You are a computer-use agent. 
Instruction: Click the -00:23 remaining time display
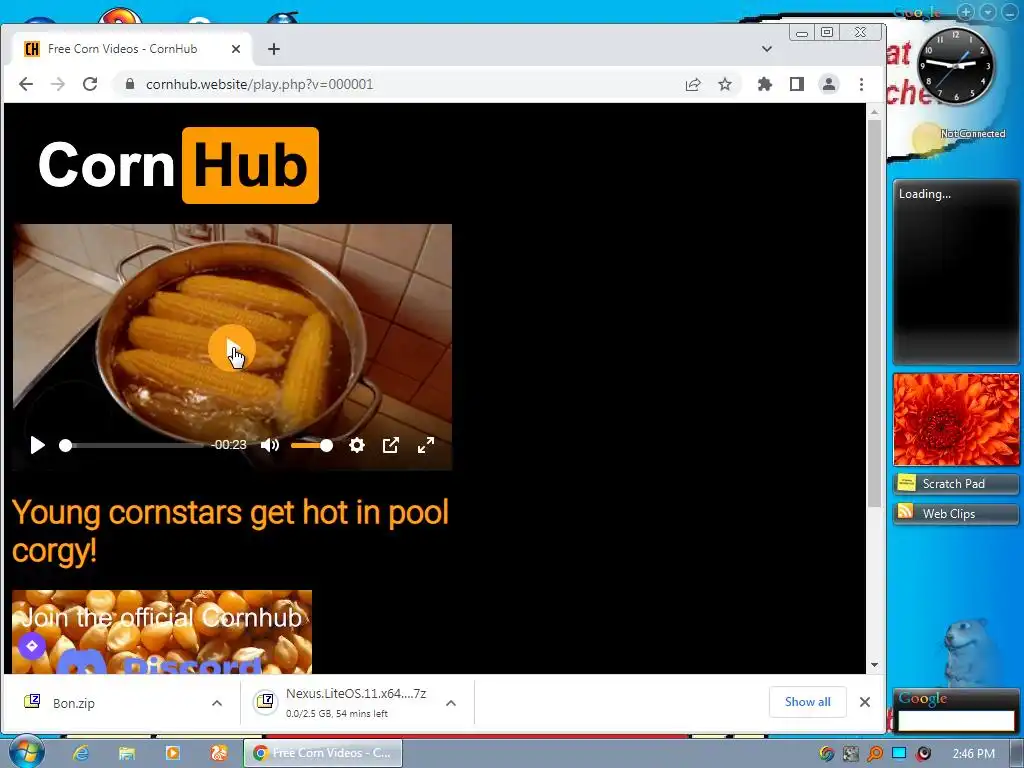pyautogui.click(x=229, y=445)
